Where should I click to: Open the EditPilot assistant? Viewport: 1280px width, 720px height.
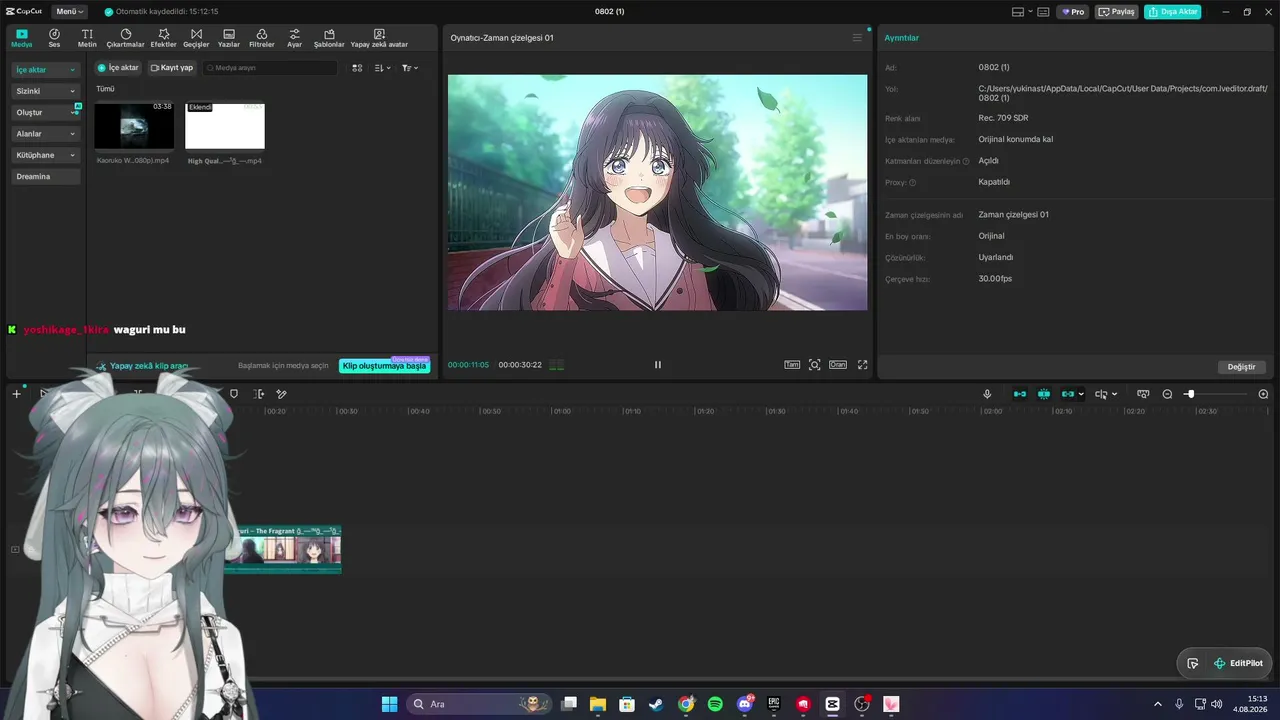pos(1238,663)
